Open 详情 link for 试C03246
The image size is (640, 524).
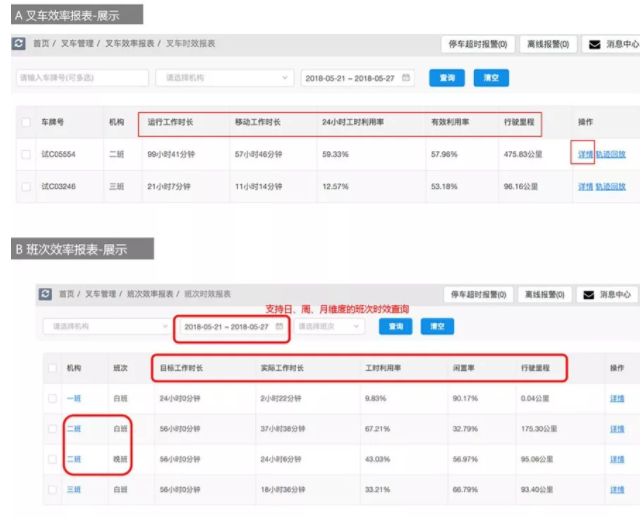(585, 186)
